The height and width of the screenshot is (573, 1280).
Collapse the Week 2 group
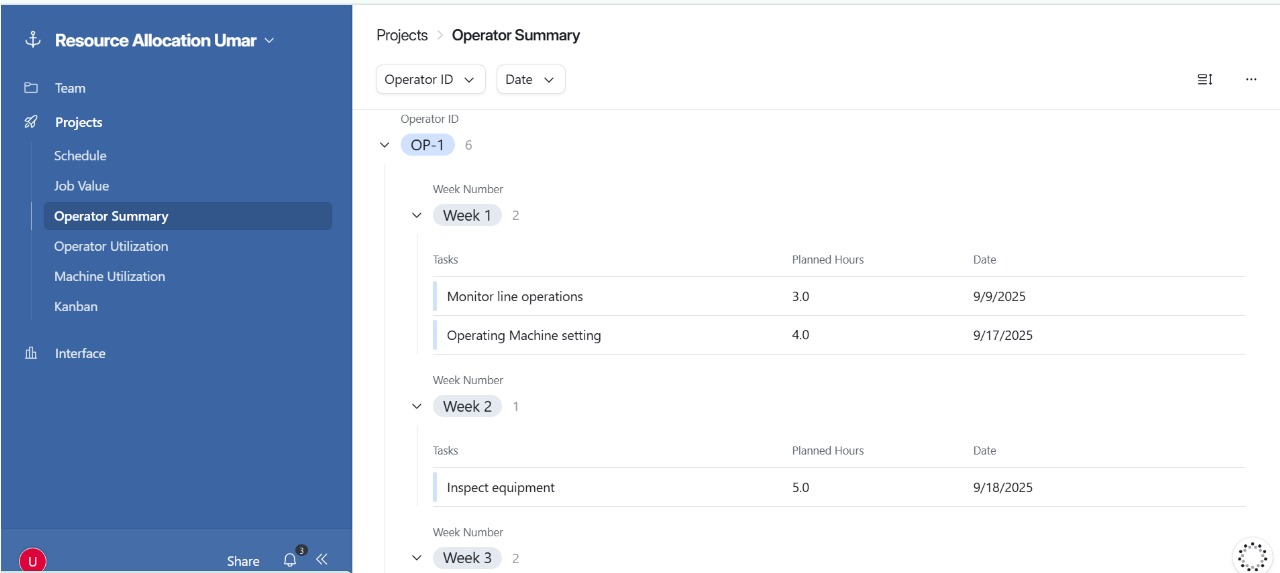[x=417, y=407]
